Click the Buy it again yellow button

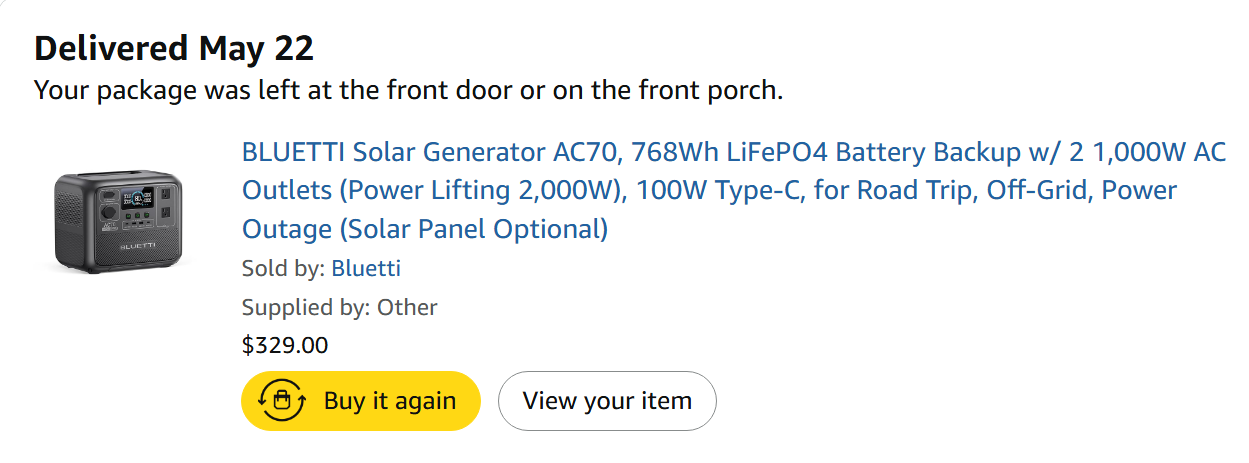(361, 401)
